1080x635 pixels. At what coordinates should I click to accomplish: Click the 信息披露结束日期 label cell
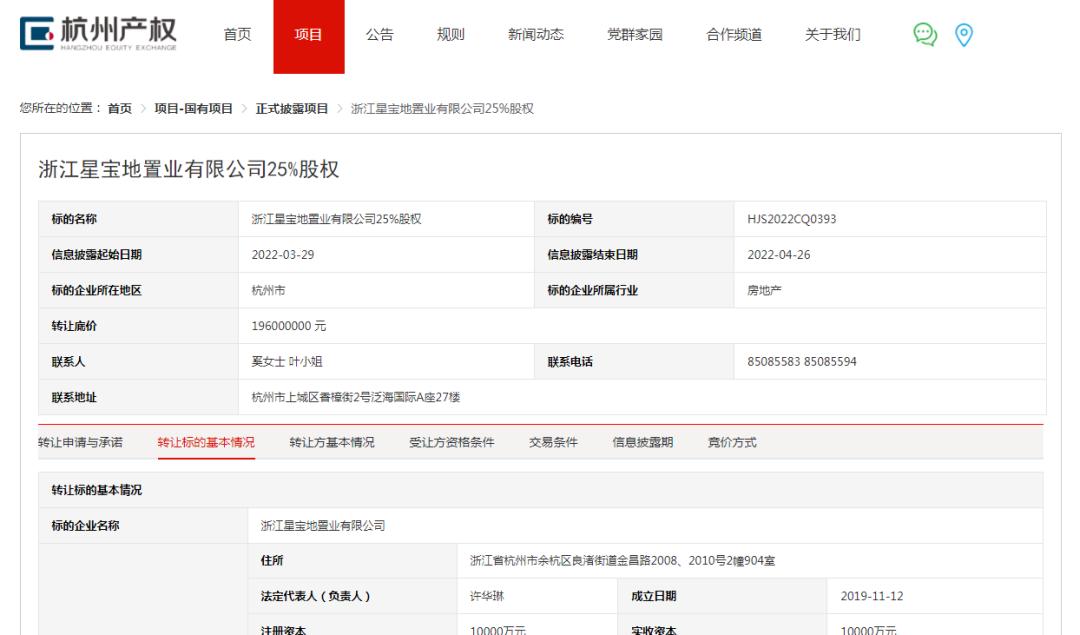[634, 255]
